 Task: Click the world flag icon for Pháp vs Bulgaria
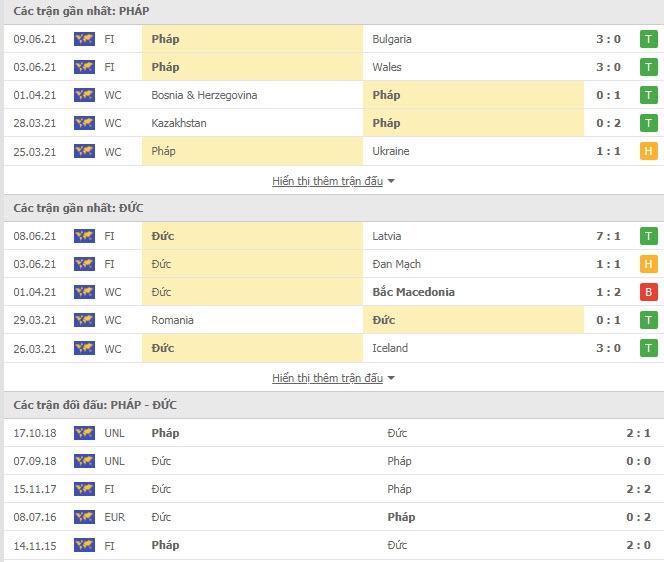tap(84, 39)
